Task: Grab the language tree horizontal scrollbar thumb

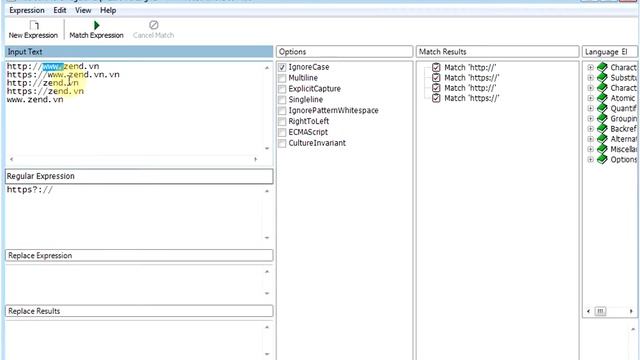Action: pyautogui.click(x=600, y=311)
